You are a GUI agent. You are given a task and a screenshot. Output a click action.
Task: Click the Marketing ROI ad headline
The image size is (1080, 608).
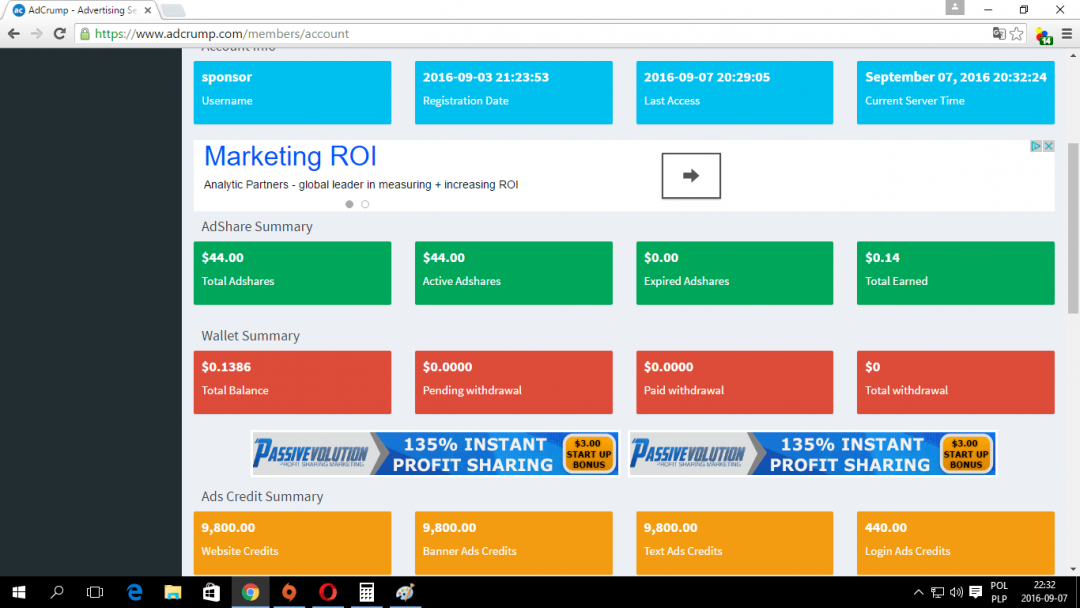[290, 157]
